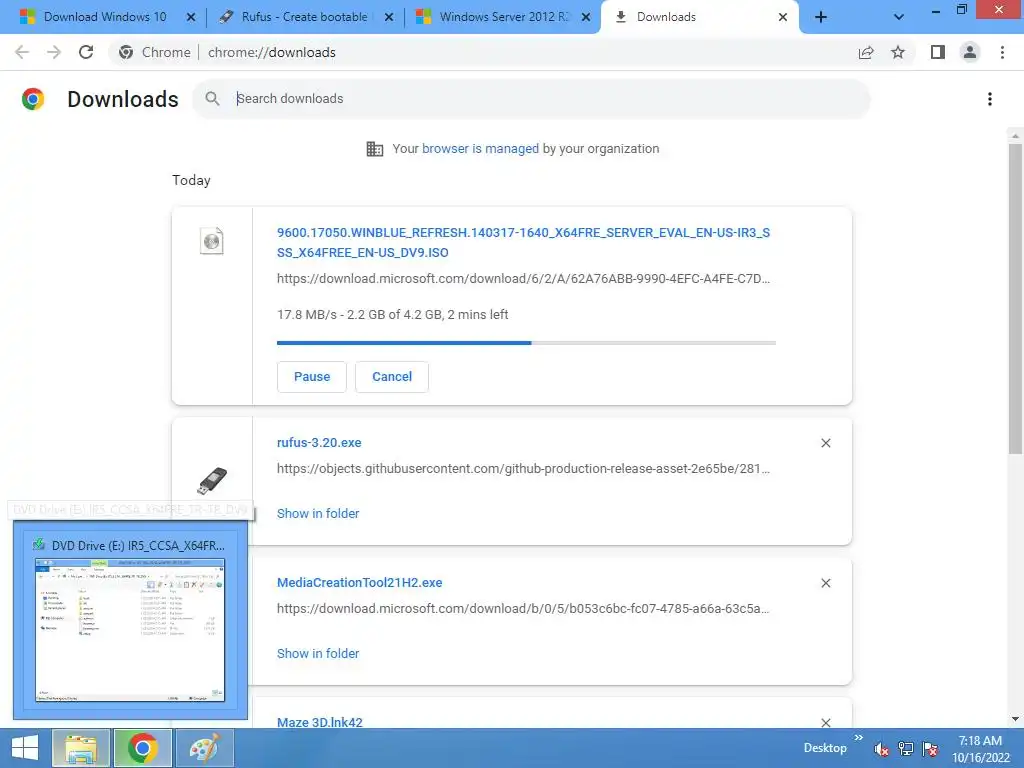Open the tab search dropdown arrow
Image resolution: width=1024 pixels, height=768 pixels.
click(899, 18)
